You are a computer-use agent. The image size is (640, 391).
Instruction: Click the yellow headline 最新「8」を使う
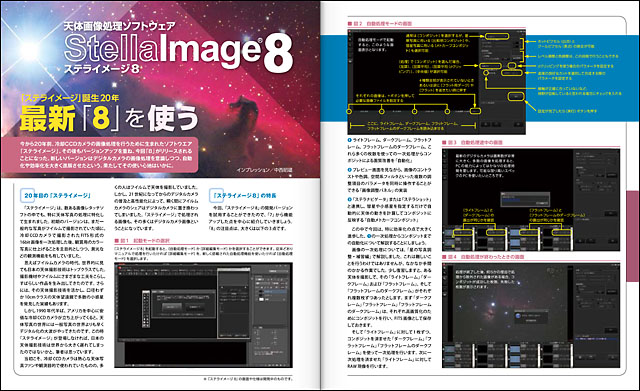point(109,118)
